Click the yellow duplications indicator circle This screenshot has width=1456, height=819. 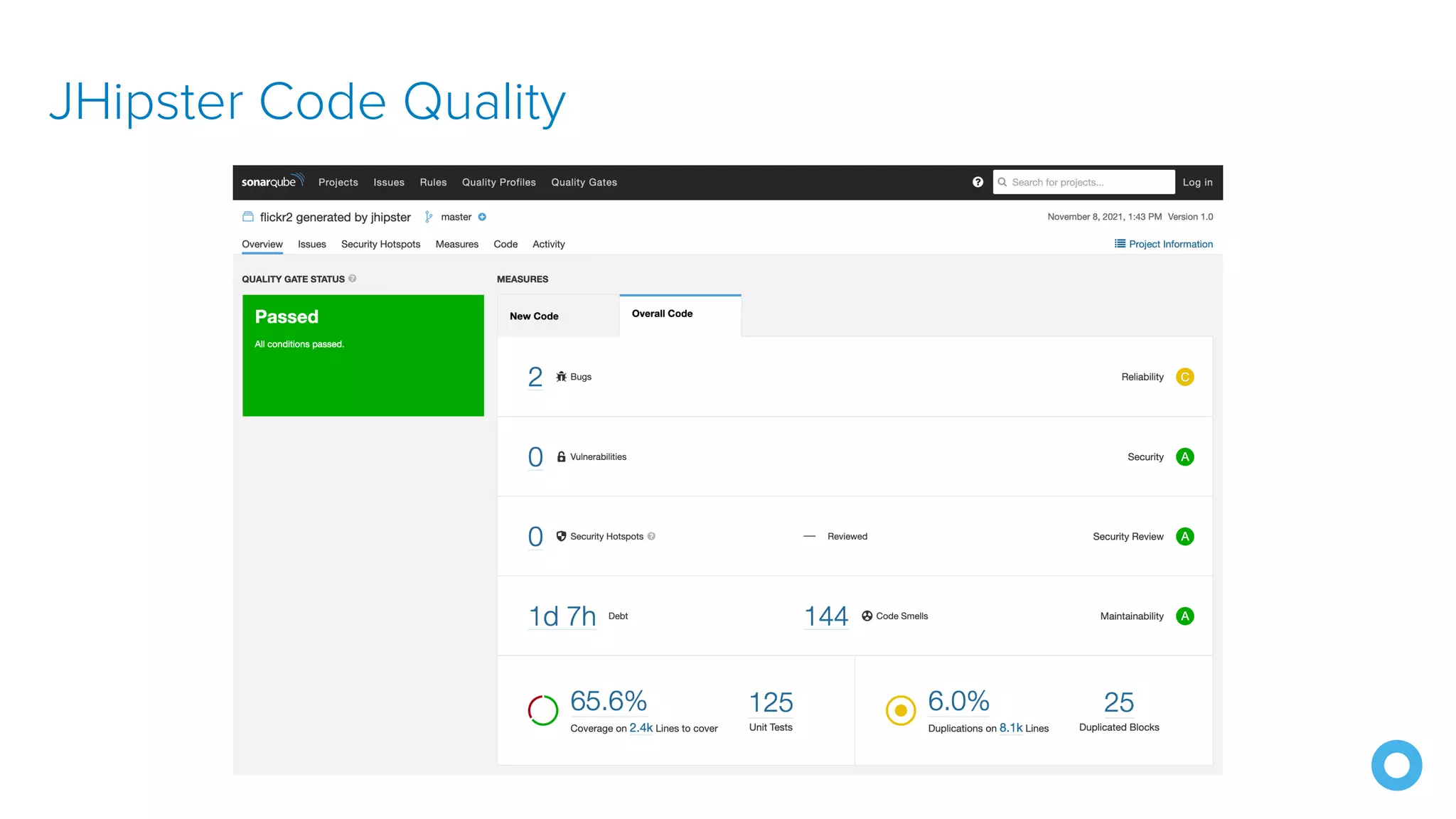click(x=901, y=710)
